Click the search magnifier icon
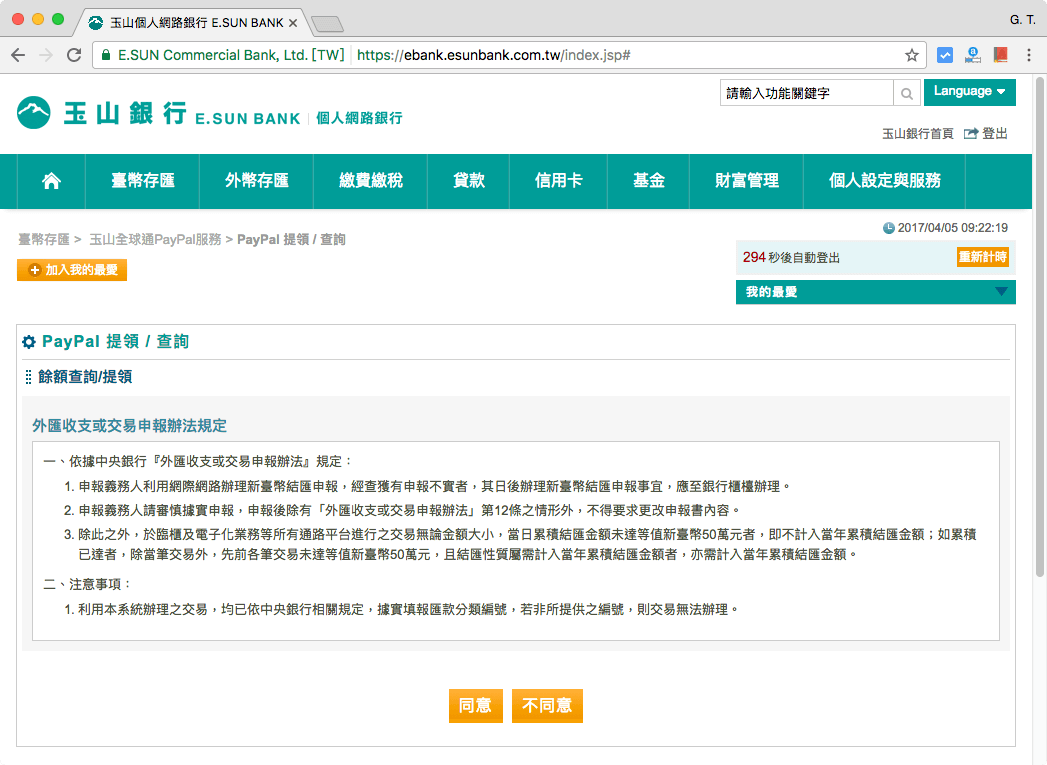Screen dimensions: 1047x765 point(906,92)
